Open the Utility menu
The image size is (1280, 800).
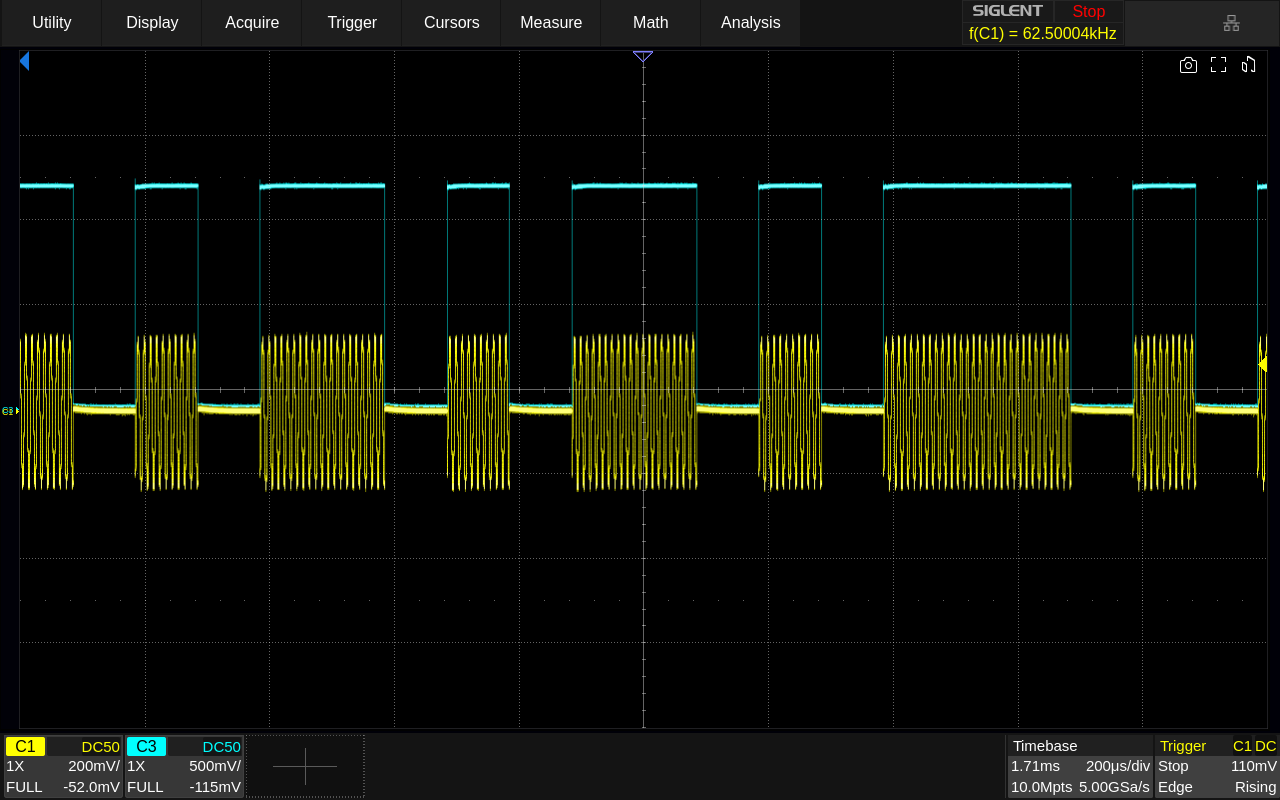(52, 22)
